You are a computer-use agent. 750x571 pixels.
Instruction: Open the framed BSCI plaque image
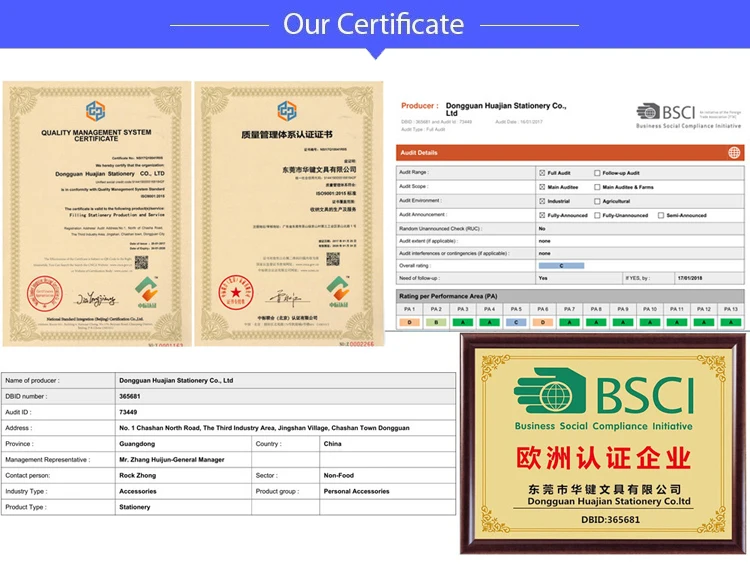tap(603, 444)
